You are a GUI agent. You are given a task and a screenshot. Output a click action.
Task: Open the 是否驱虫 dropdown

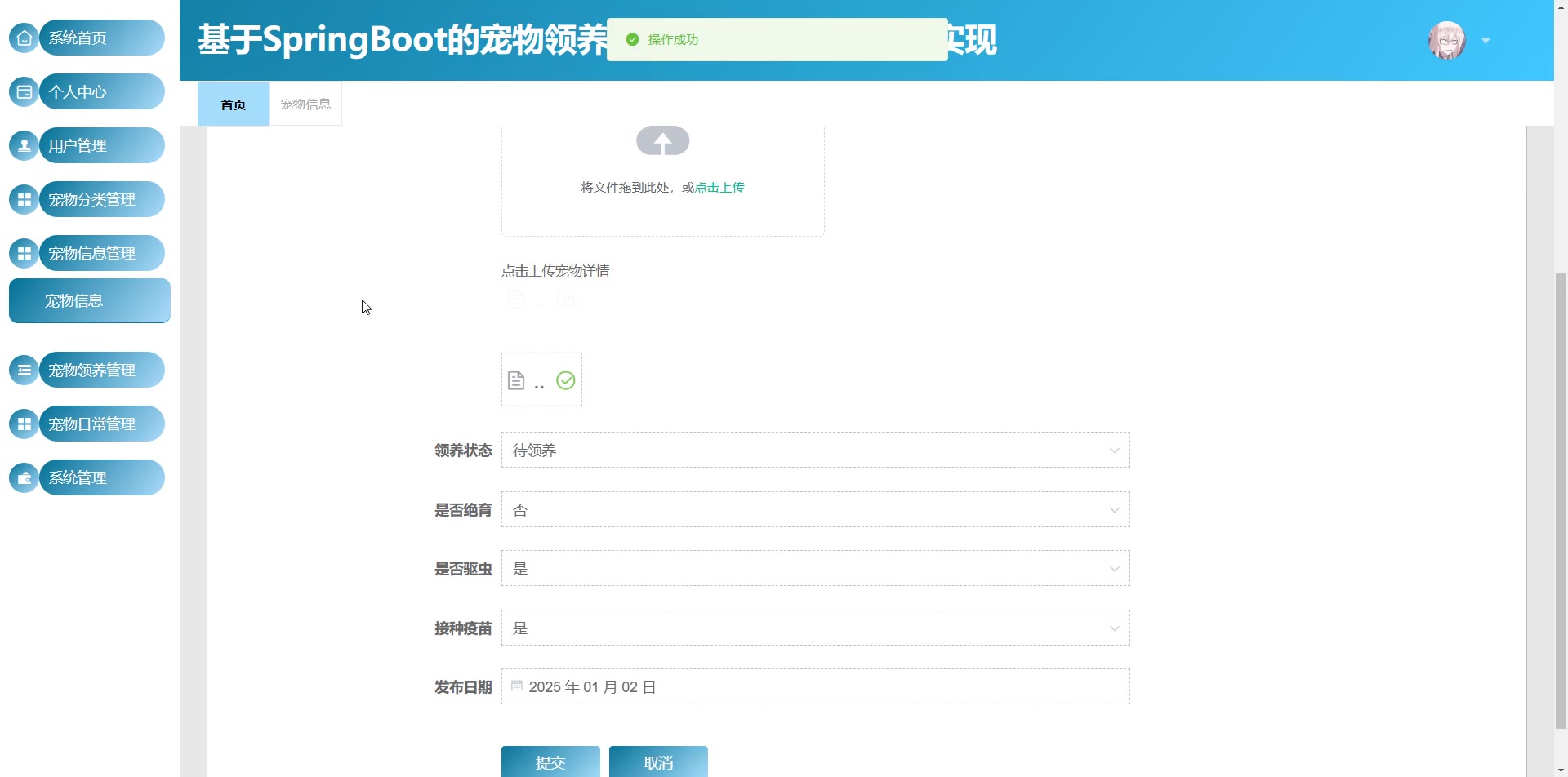pyautogui.click(x=815, y=568)
